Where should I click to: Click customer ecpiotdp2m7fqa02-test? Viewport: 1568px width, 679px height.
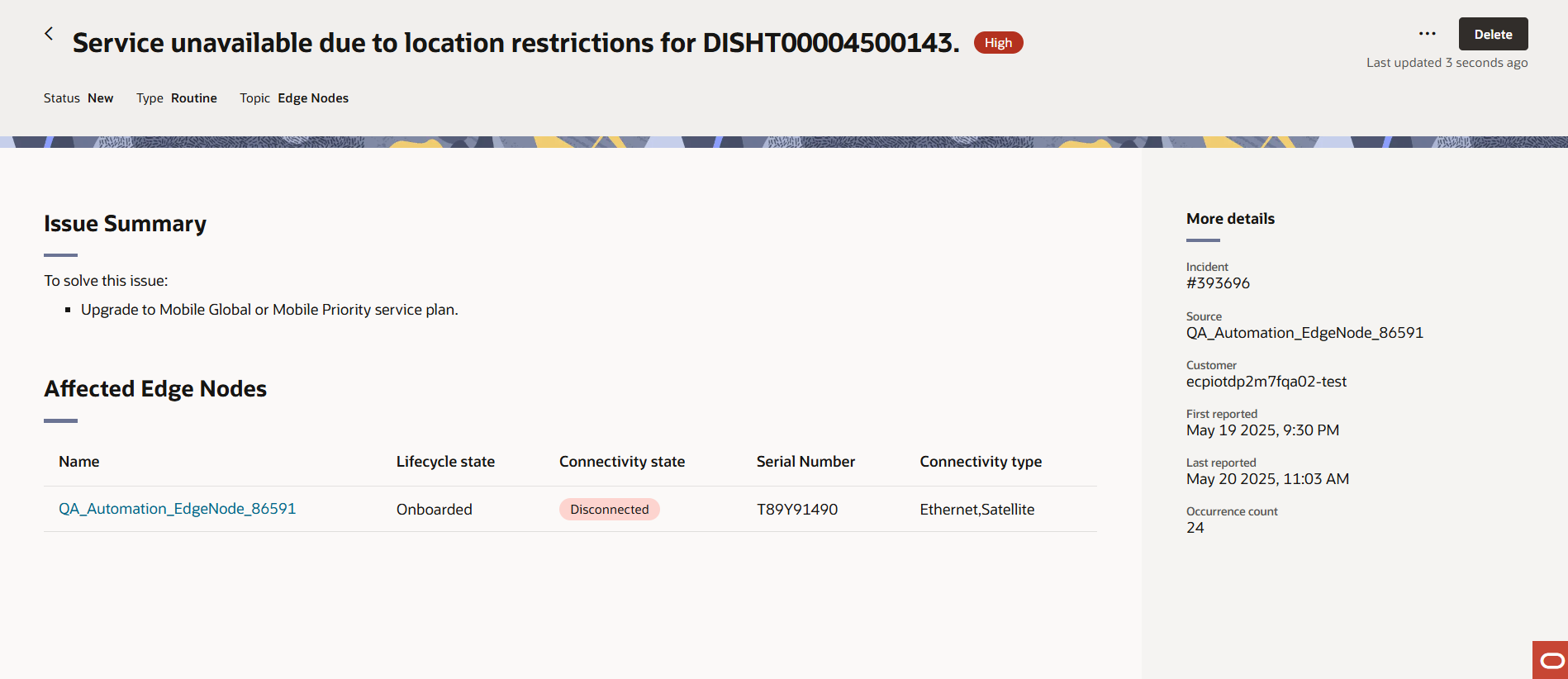pos(1266,381)
